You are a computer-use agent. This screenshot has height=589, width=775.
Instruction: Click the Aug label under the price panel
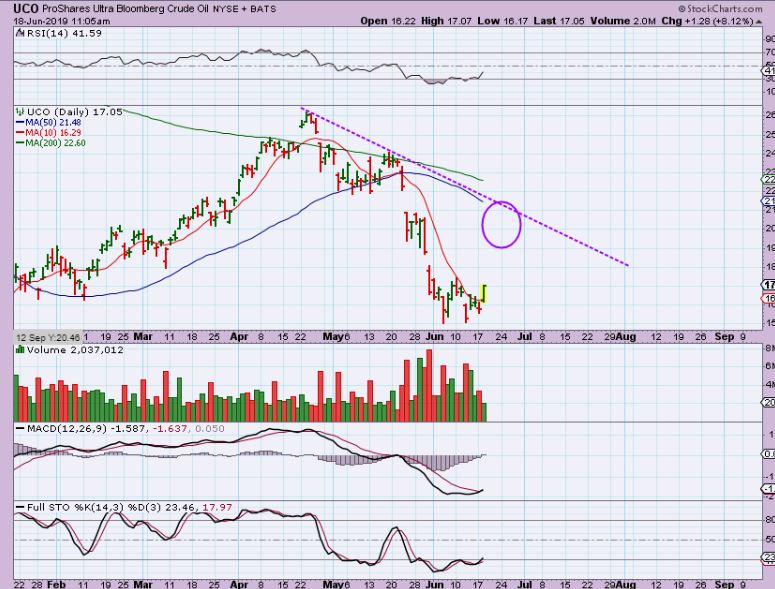(626, 337)
